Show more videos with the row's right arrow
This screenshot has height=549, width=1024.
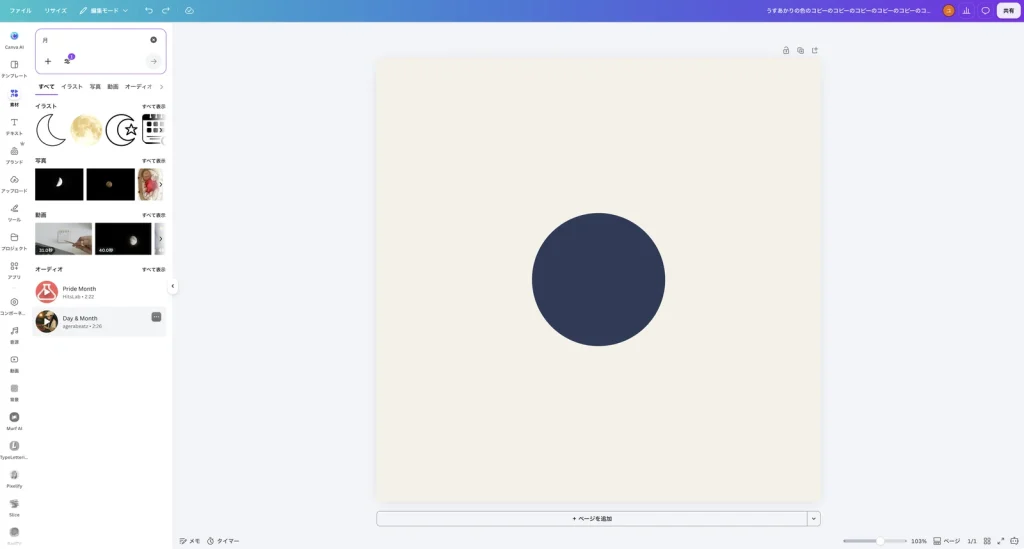(161, 239)
